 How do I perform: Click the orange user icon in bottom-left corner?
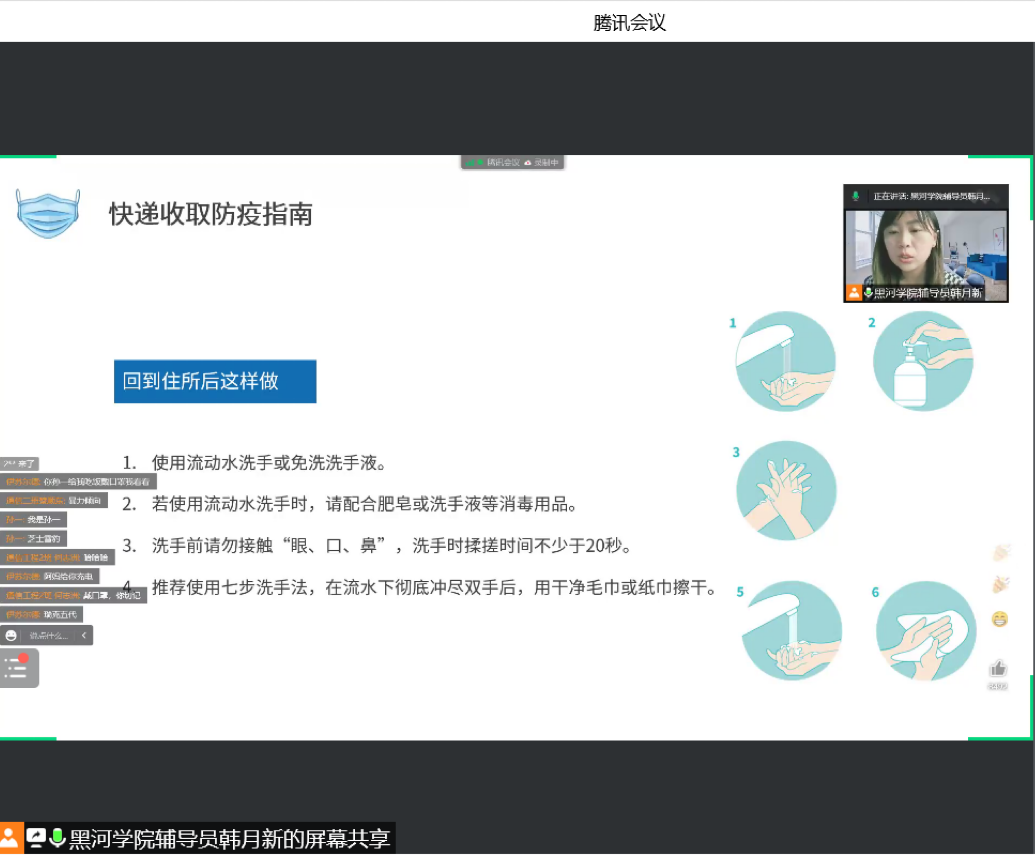[x=10, y=838]
